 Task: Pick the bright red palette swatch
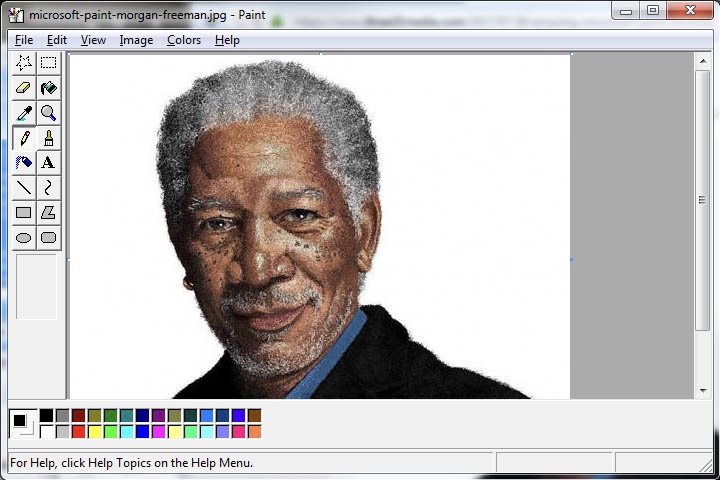pos(79,432)
